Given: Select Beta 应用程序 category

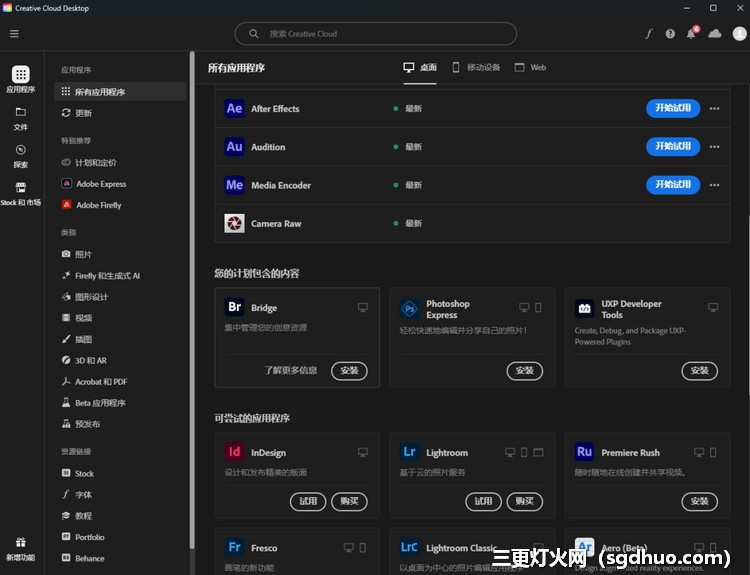Looking at the screenshot, I should 93,403.
